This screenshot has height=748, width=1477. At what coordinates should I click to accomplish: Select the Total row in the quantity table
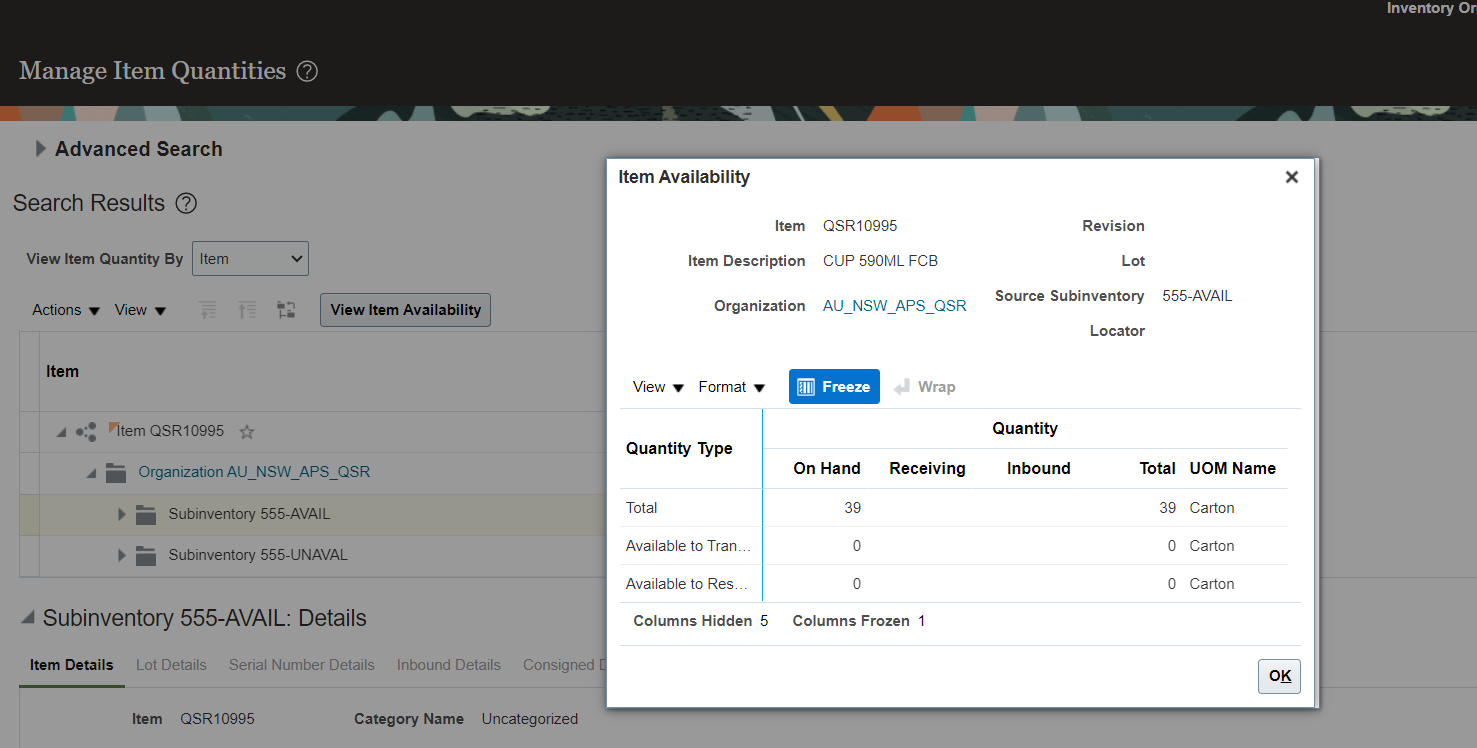click(x=641, y=507)
